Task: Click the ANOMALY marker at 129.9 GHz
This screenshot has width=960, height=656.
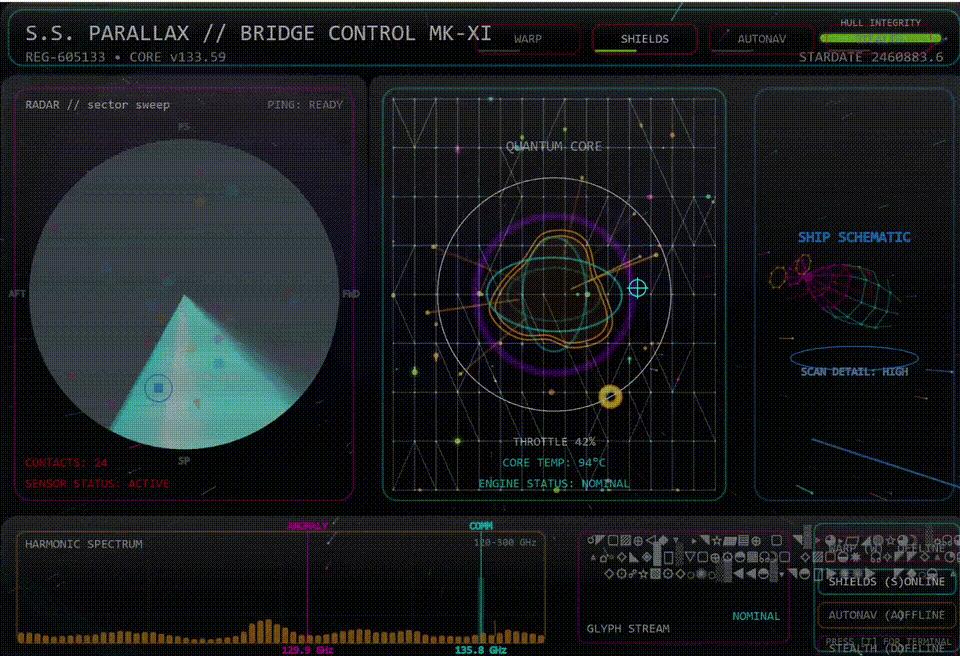Action: point(307,526)
